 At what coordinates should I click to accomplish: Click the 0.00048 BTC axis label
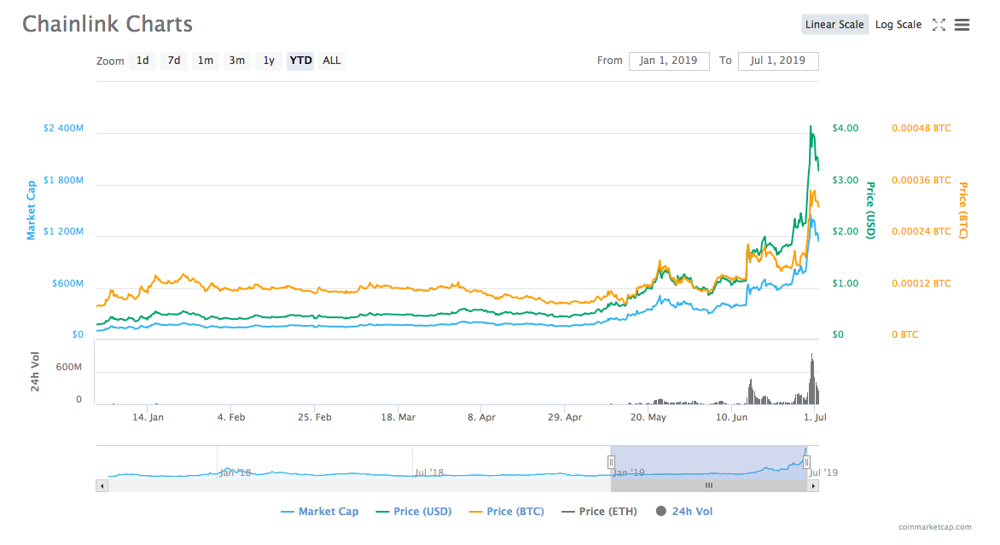tap(921, 128)
